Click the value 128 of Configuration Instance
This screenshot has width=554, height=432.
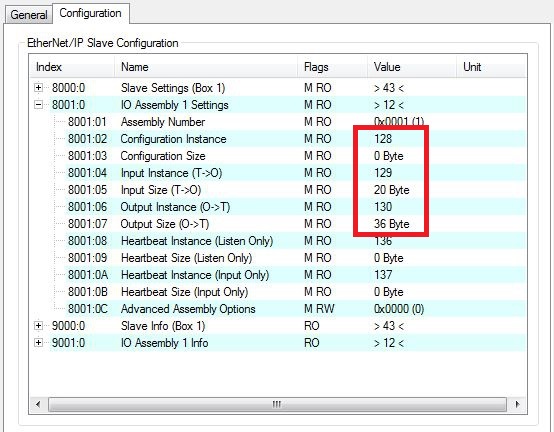point(383,139)
